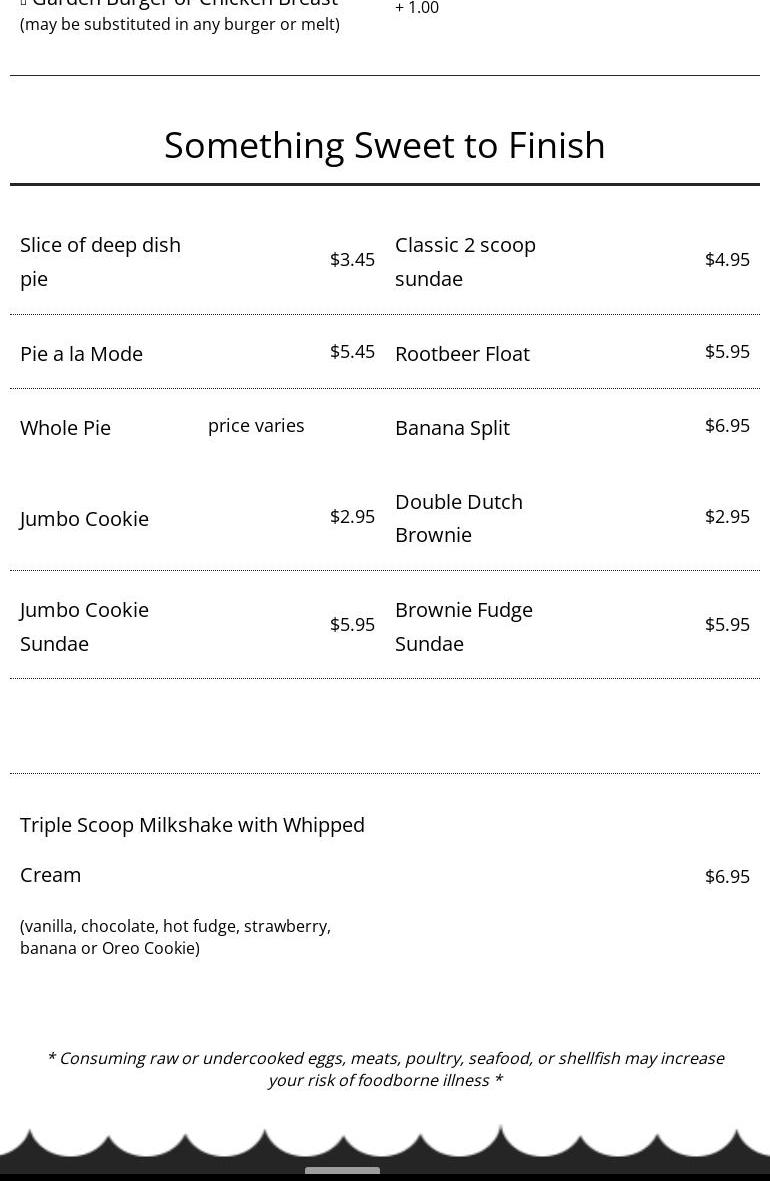Choose the Jumbo Cookie Sundae item
This screenshot has width=770, height=1181.
tap(84, 626)
